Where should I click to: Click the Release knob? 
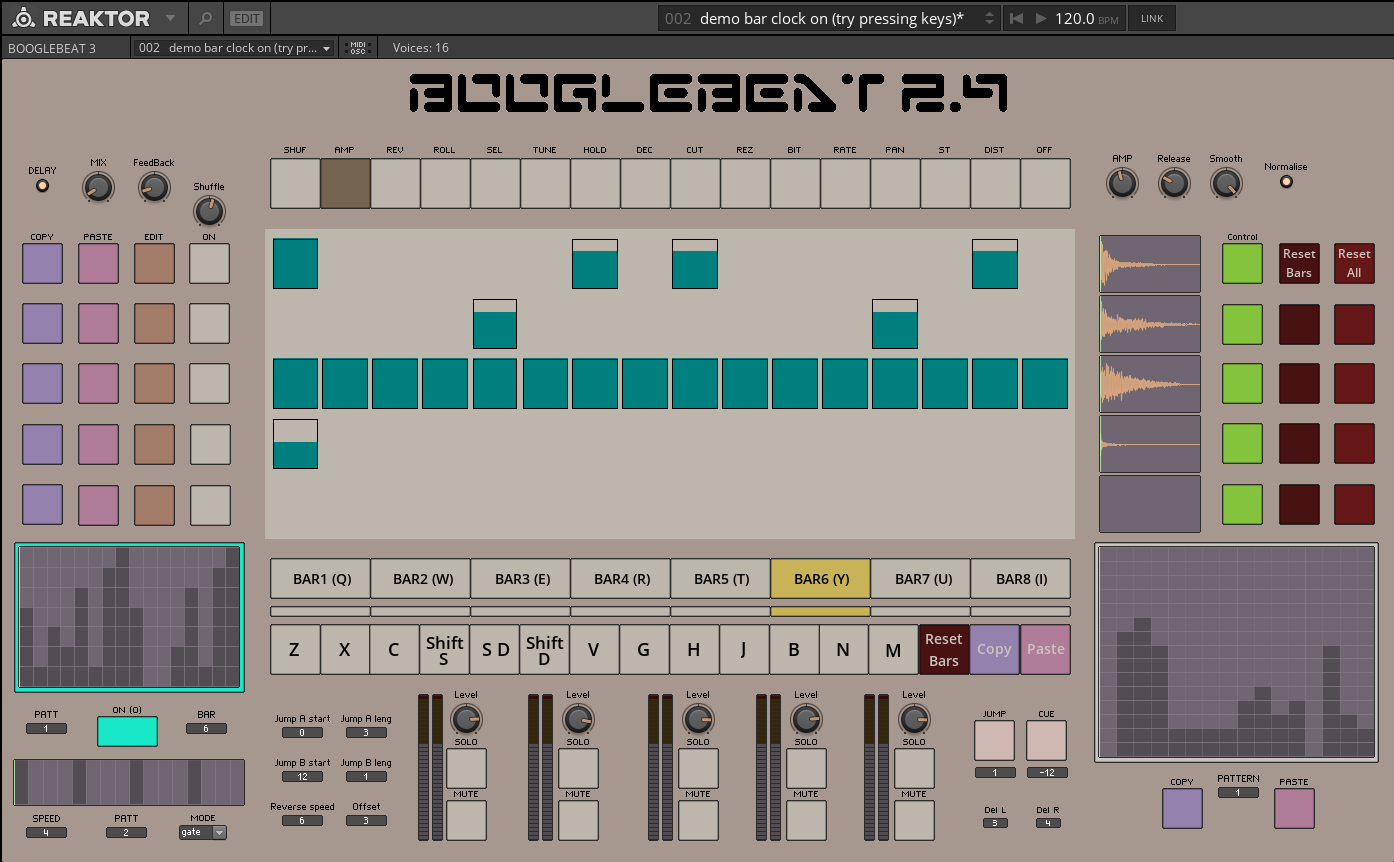[1174, 183]
